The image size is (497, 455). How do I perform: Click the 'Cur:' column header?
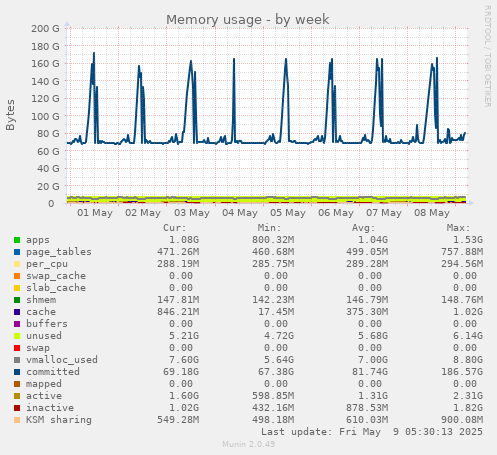[x=175, y=228]
